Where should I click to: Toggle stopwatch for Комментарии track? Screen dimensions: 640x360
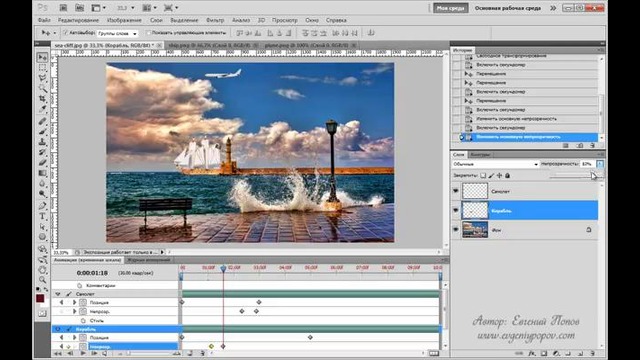pyautogui.click(x=80, y=286)
